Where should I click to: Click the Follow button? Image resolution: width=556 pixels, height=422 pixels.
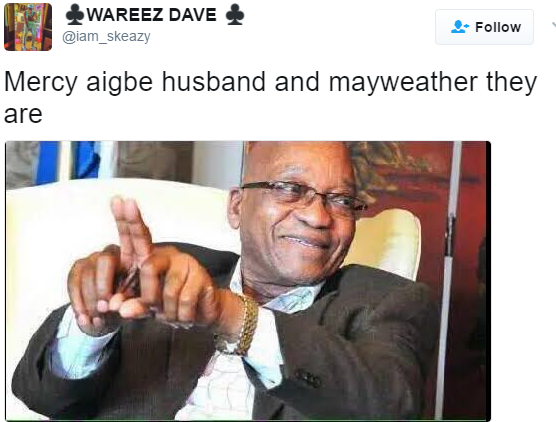[484, 27]
